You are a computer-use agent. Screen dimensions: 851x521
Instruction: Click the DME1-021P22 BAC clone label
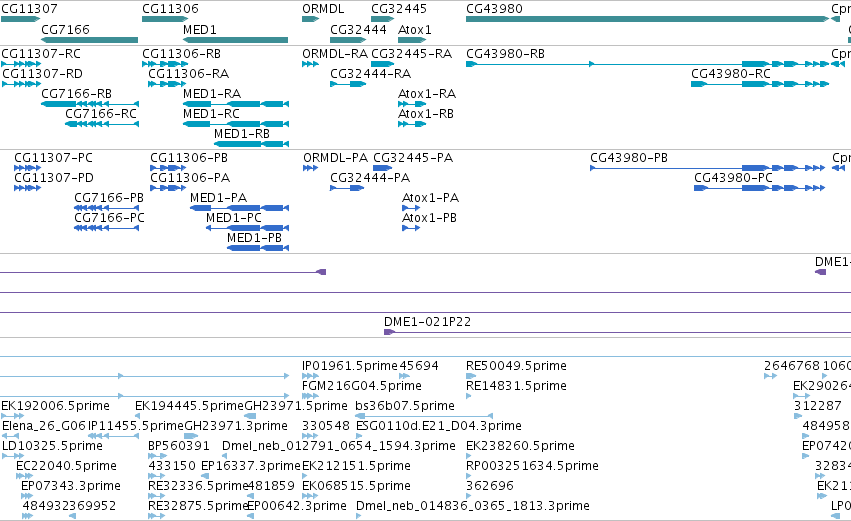pos(427,322)
